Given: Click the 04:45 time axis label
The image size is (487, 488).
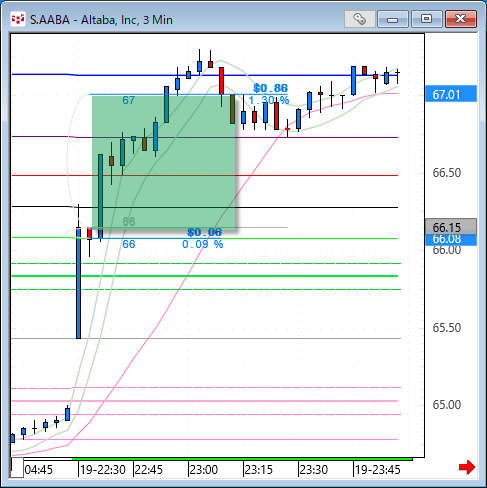Looking at the screenshot, I should click(39, 470).
